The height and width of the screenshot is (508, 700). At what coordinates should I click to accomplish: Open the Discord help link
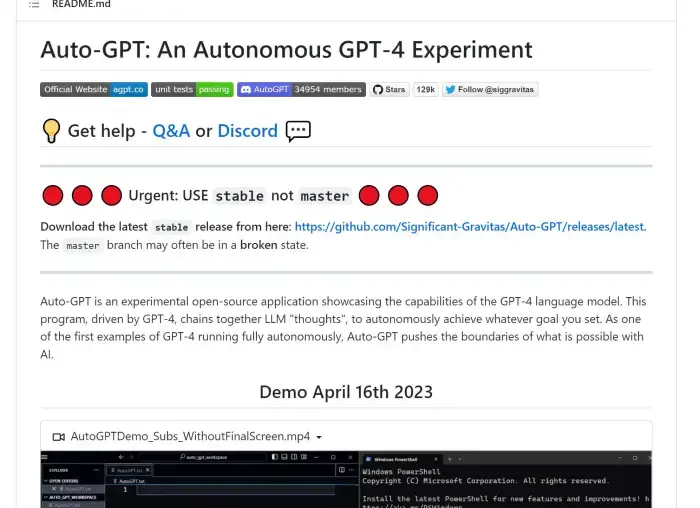pos(247,131)
